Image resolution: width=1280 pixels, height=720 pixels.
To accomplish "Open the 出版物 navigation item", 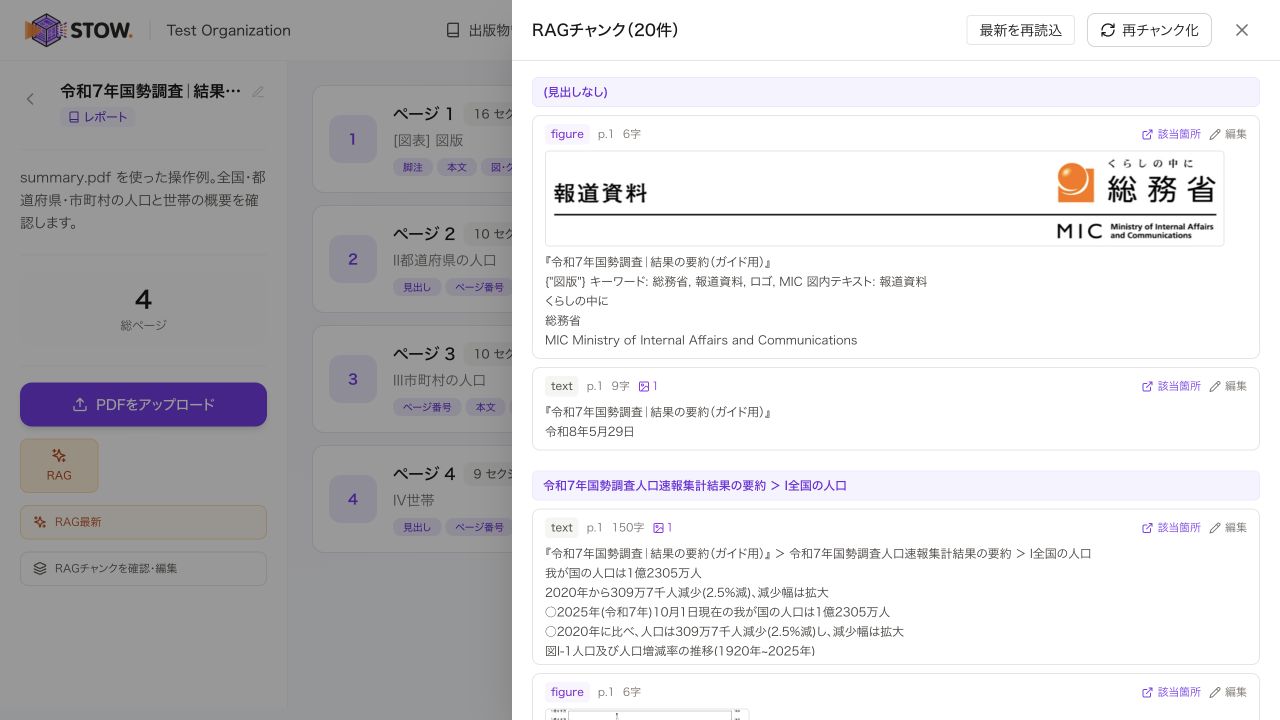I will coord(479,30).
